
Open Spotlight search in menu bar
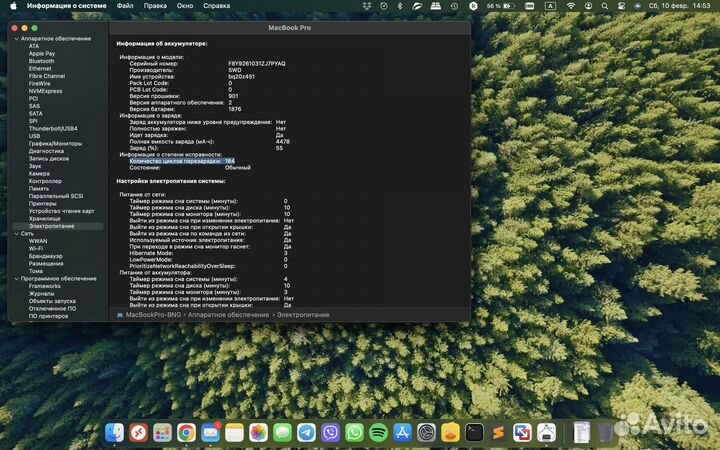(605, 6)
